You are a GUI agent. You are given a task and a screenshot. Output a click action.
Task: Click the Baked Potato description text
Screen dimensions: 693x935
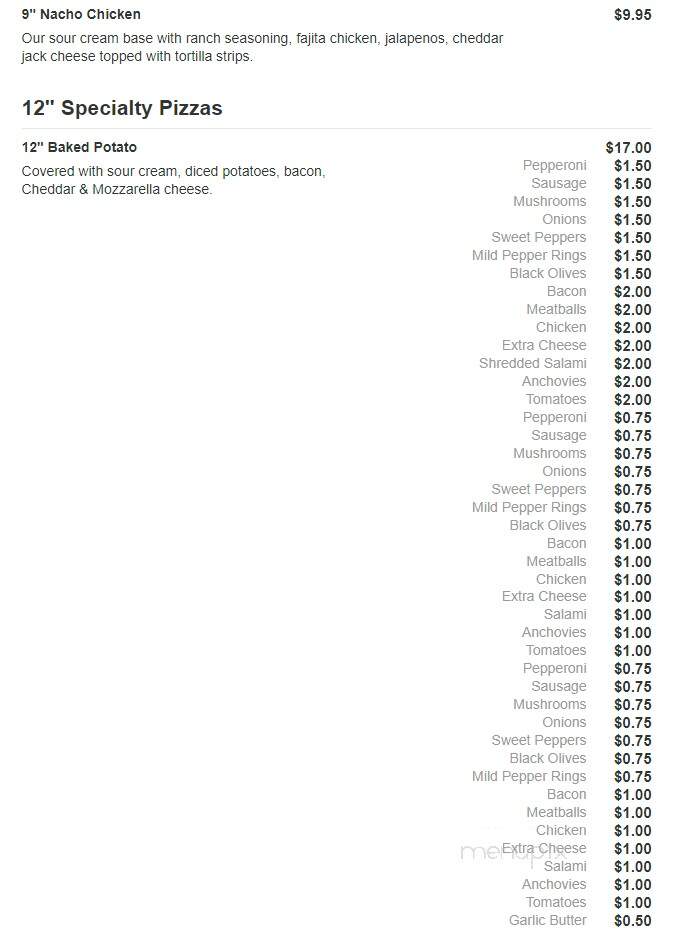pyautogui.click(x=174, y=180)
